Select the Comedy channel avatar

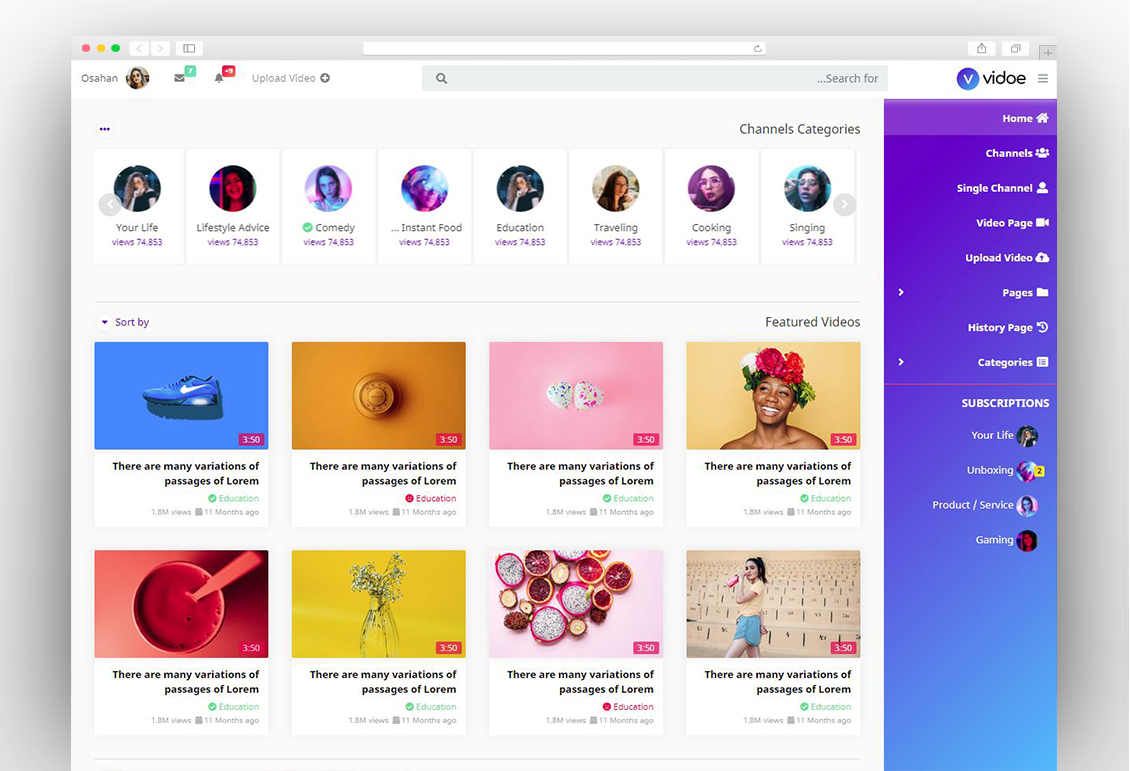[329, 188]
